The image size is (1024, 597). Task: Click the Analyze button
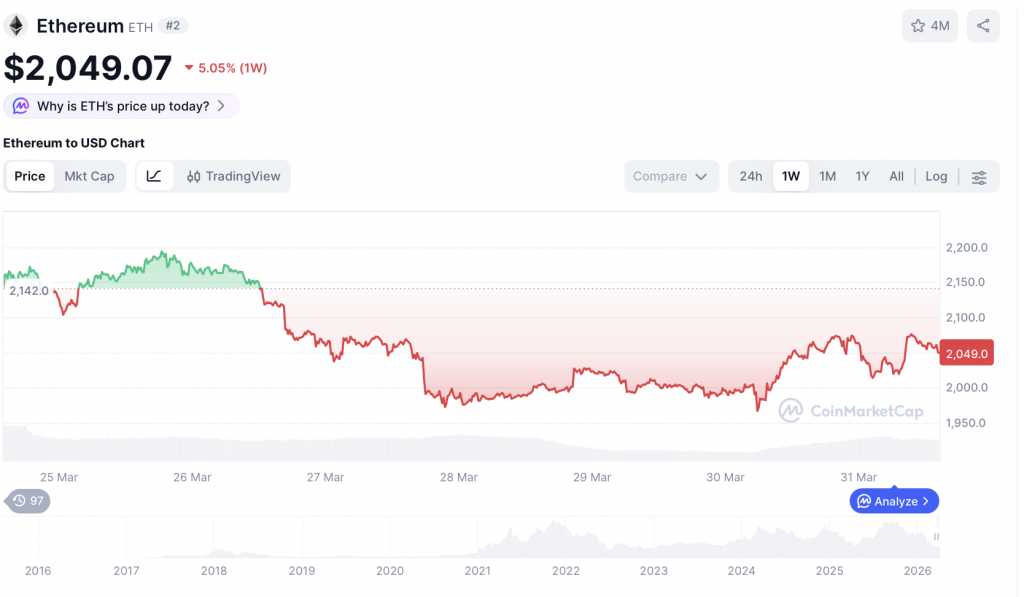tap(893, 500)
